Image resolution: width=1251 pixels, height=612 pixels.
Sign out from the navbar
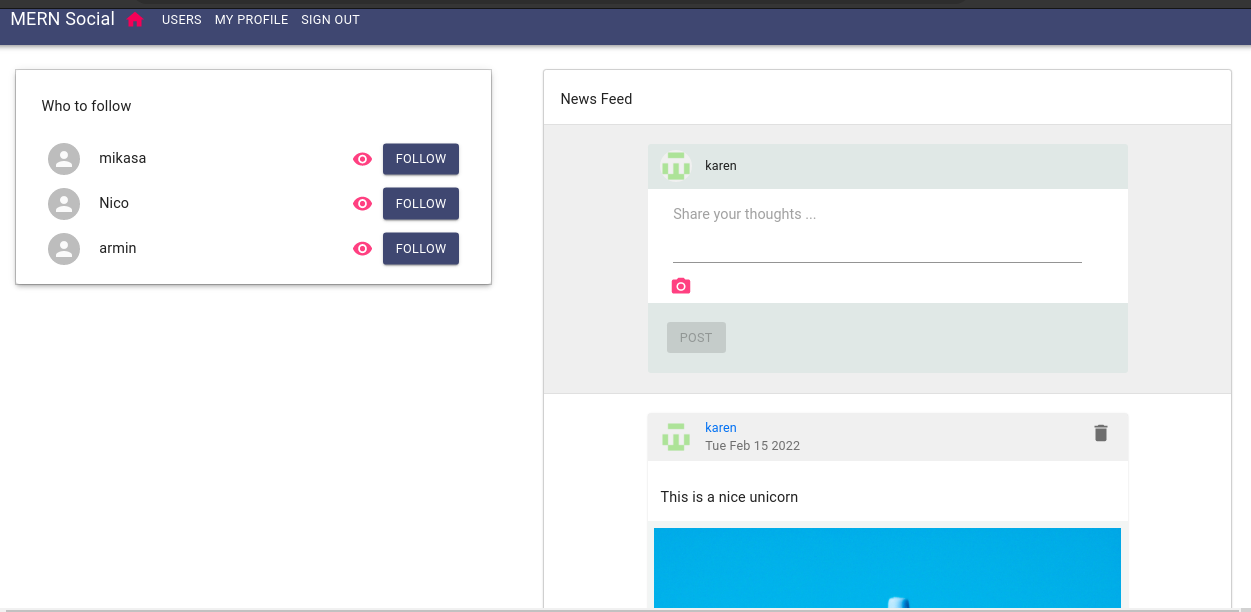point(330,20)
